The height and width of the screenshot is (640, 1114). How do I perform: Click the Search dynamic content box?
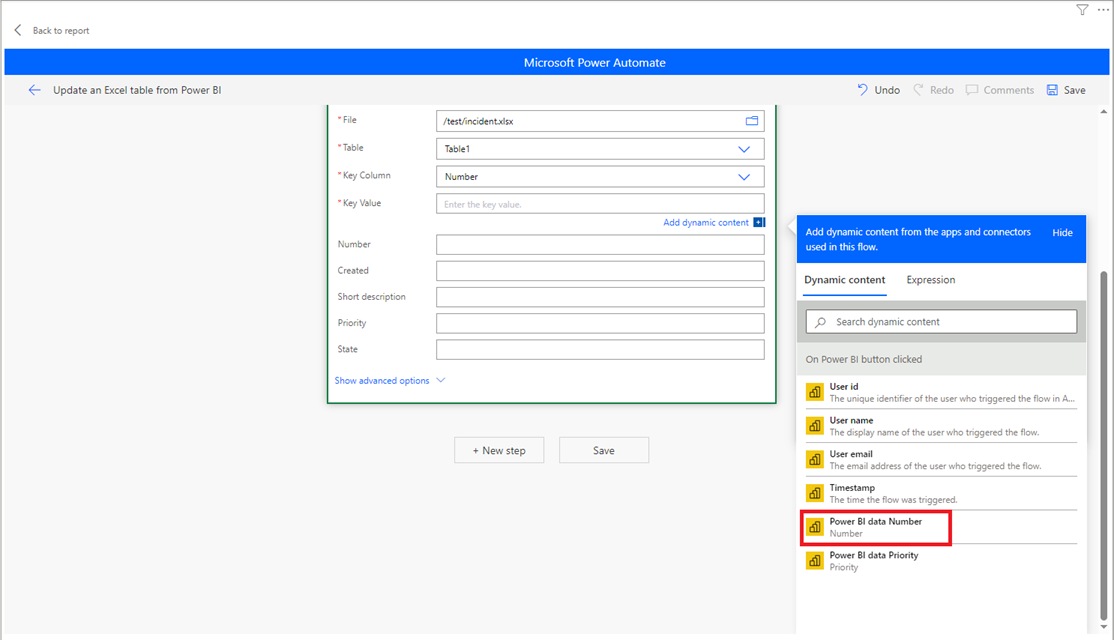(941, 322)
